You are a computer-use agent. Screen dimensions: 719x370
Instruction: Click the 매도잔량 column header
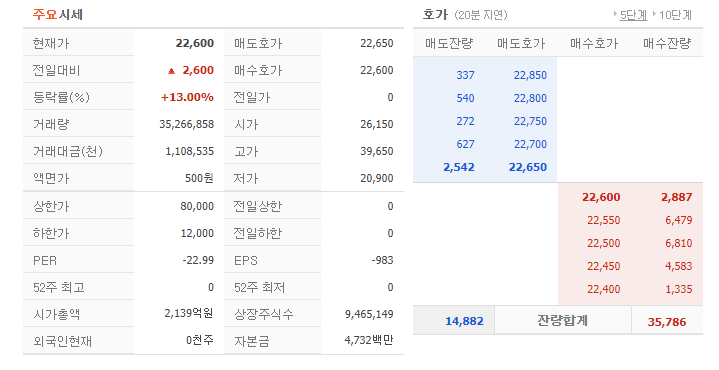pyautogui.click(x=449, y=44)
